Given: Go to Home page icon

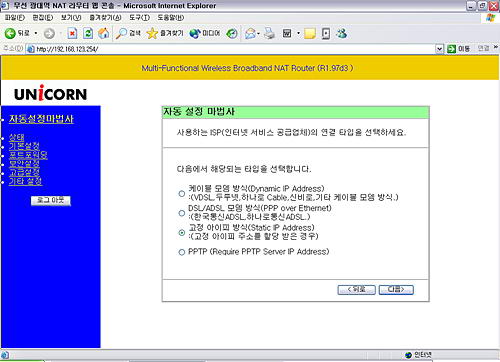Looking at the screenshot, I should pos(104,33).
